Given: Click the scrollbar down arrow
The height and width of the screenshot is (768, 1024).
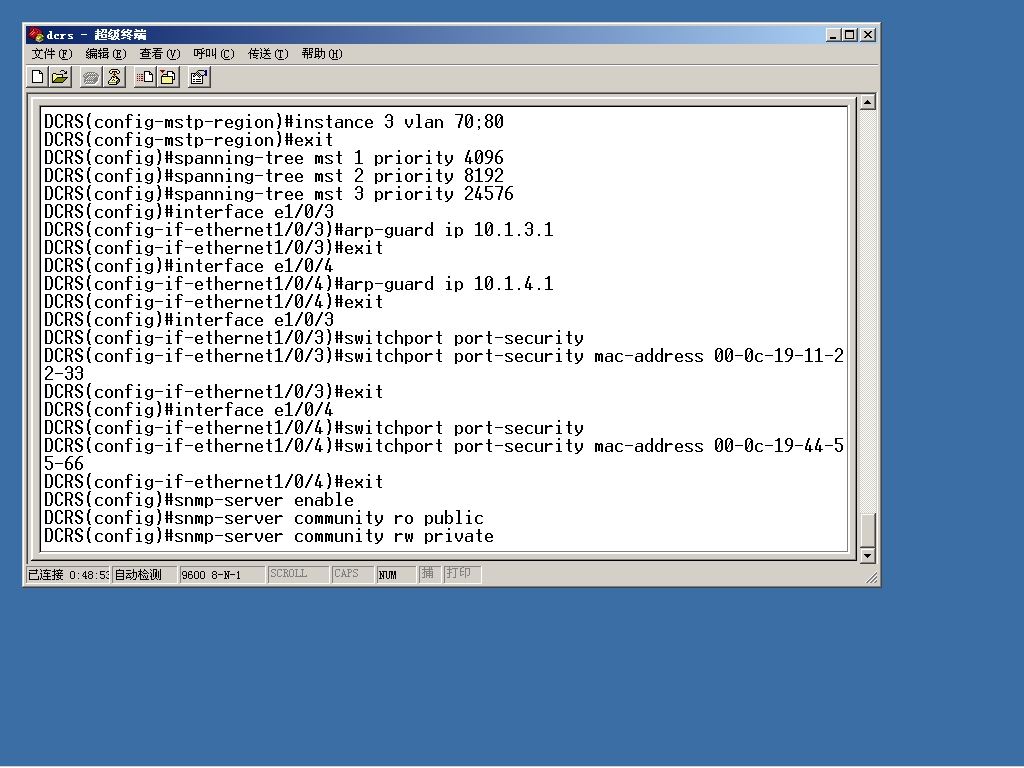Looking at the screenshot, I should [867, 556].
